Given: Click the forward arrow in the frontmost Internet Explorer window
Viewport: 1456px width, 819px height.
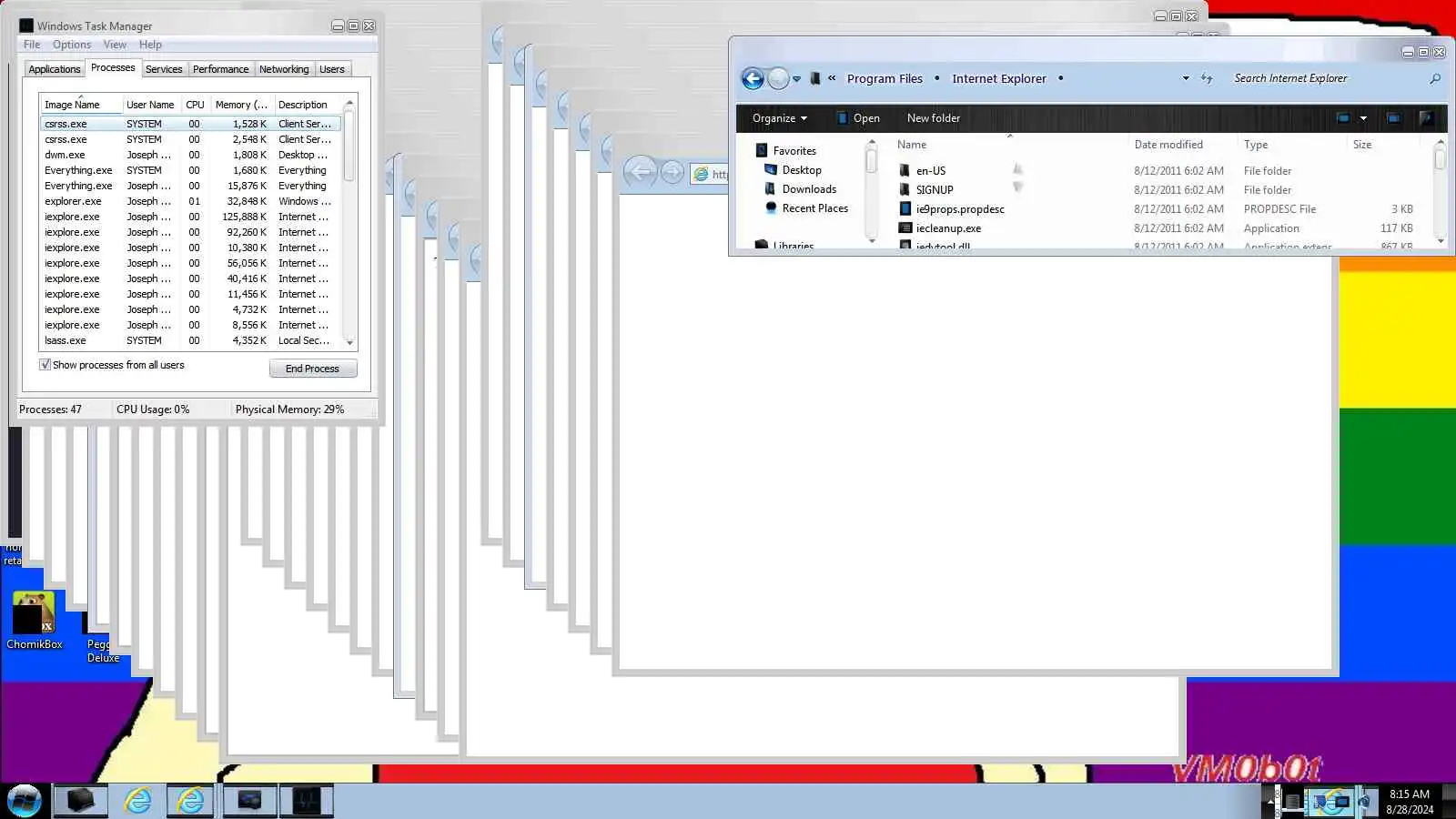Looking at the screenshot, I should click(x=672, y=172).
